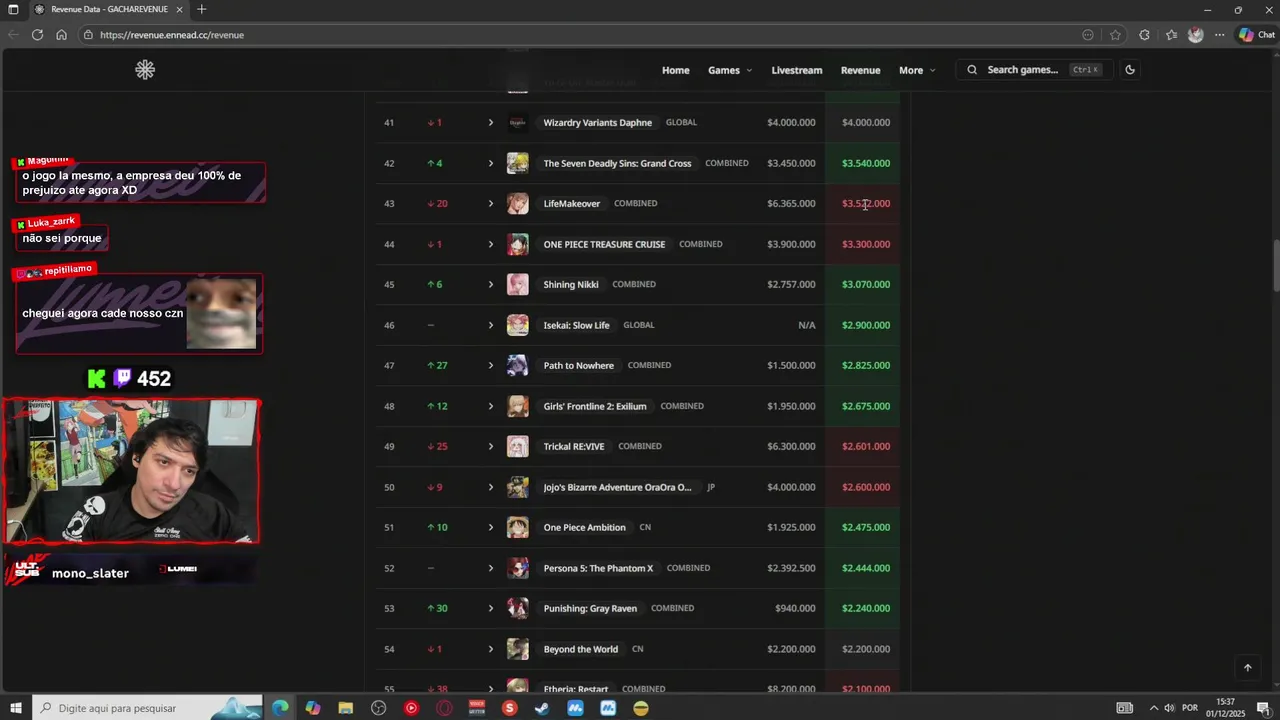
Task: Open the Girls' Frontline 2: Exilium link
Action: pyautogui.click(x=595, y=406)
